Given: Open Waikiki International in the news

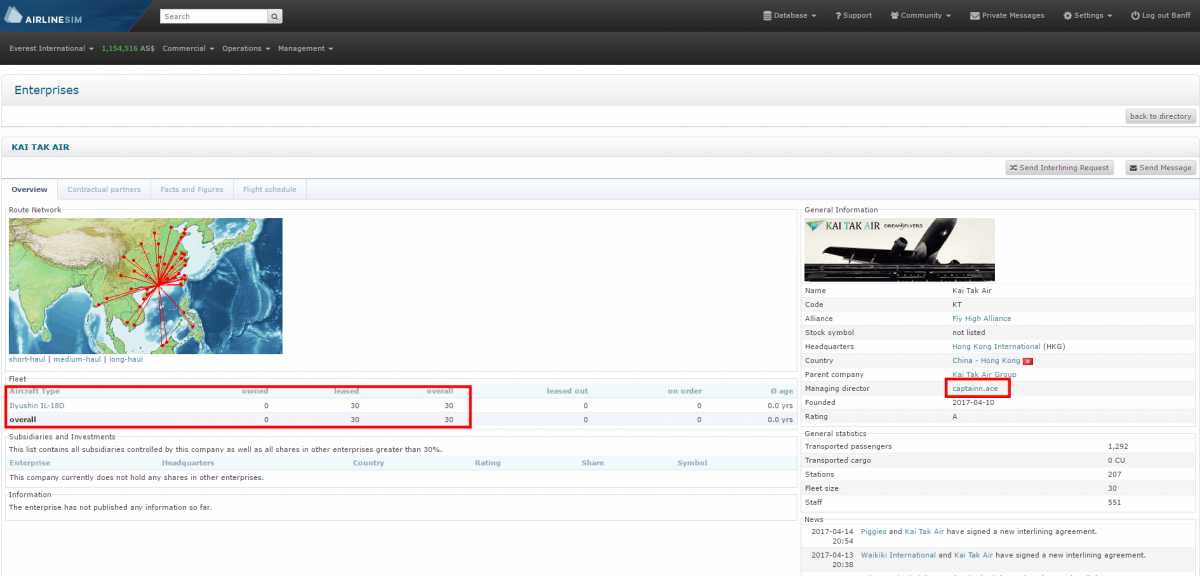Looking at the screenshot, I should (x=898, y=555).
